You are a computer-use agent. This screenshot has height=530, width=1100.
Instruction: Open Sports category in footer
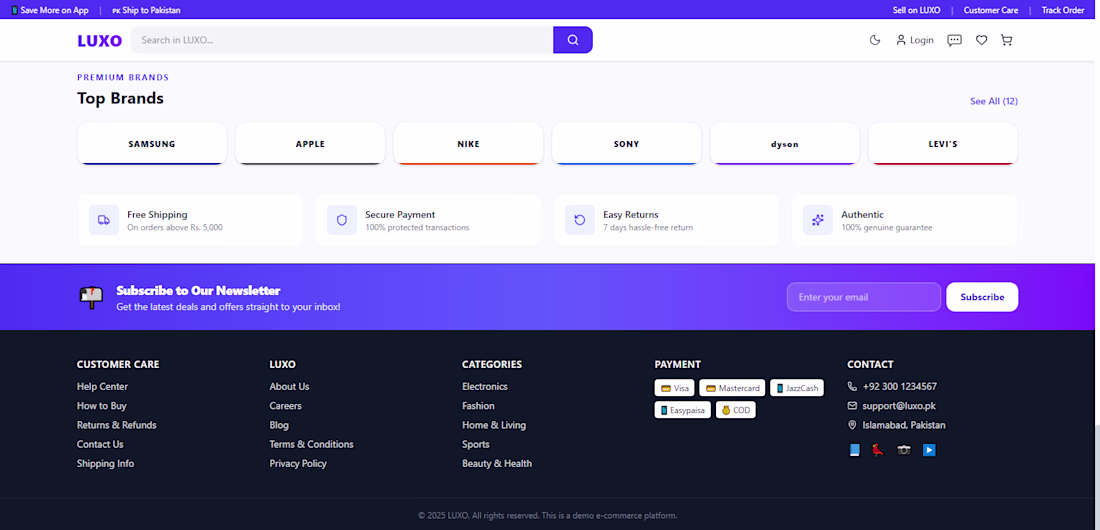click(x=476, y=444)
